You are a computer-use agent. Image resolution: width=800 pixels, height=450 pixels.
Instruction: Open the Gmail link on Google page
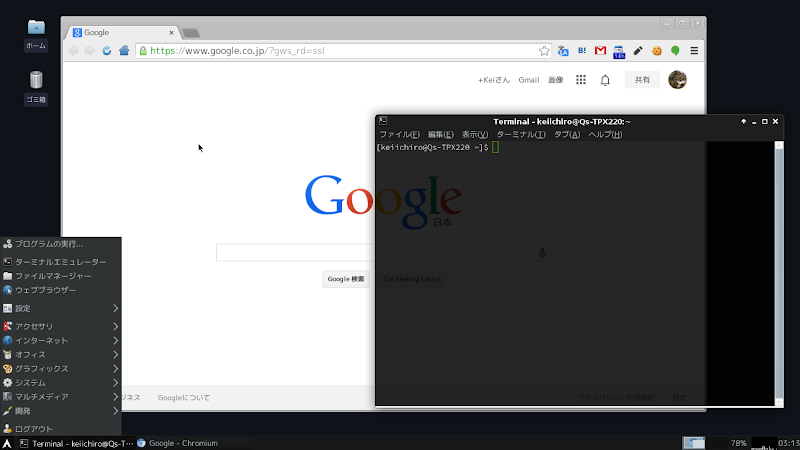[x=529, y=80]
